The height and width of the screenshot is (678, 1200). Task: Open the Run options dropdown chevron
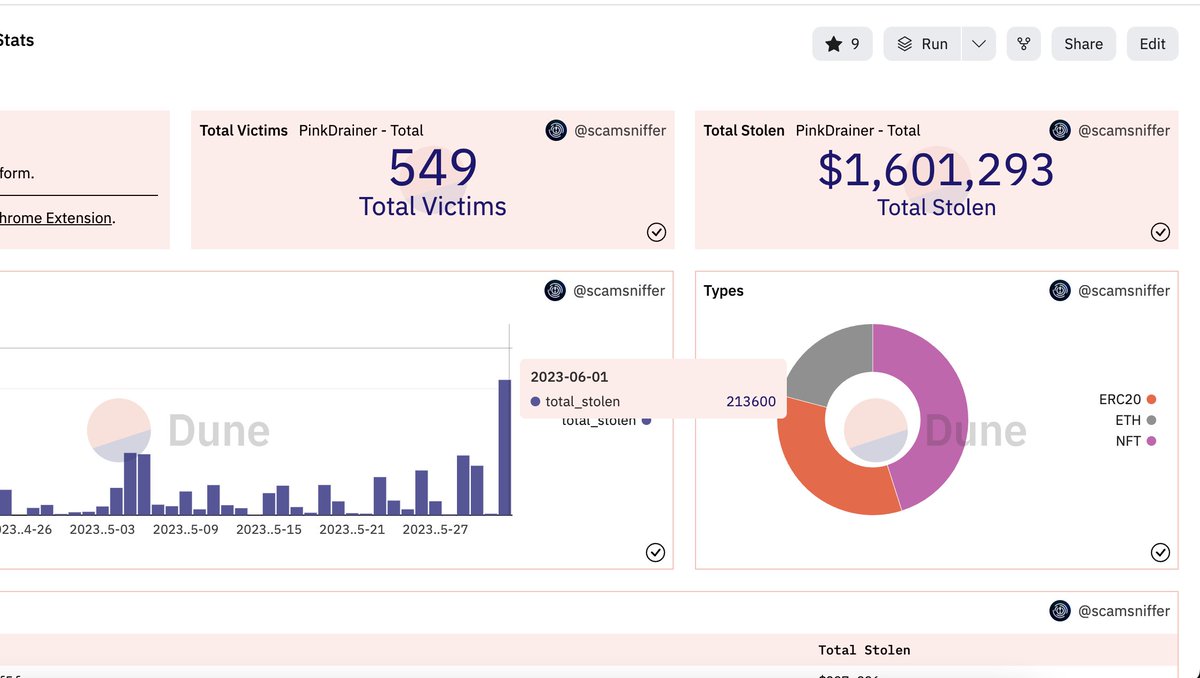[978, 43]
